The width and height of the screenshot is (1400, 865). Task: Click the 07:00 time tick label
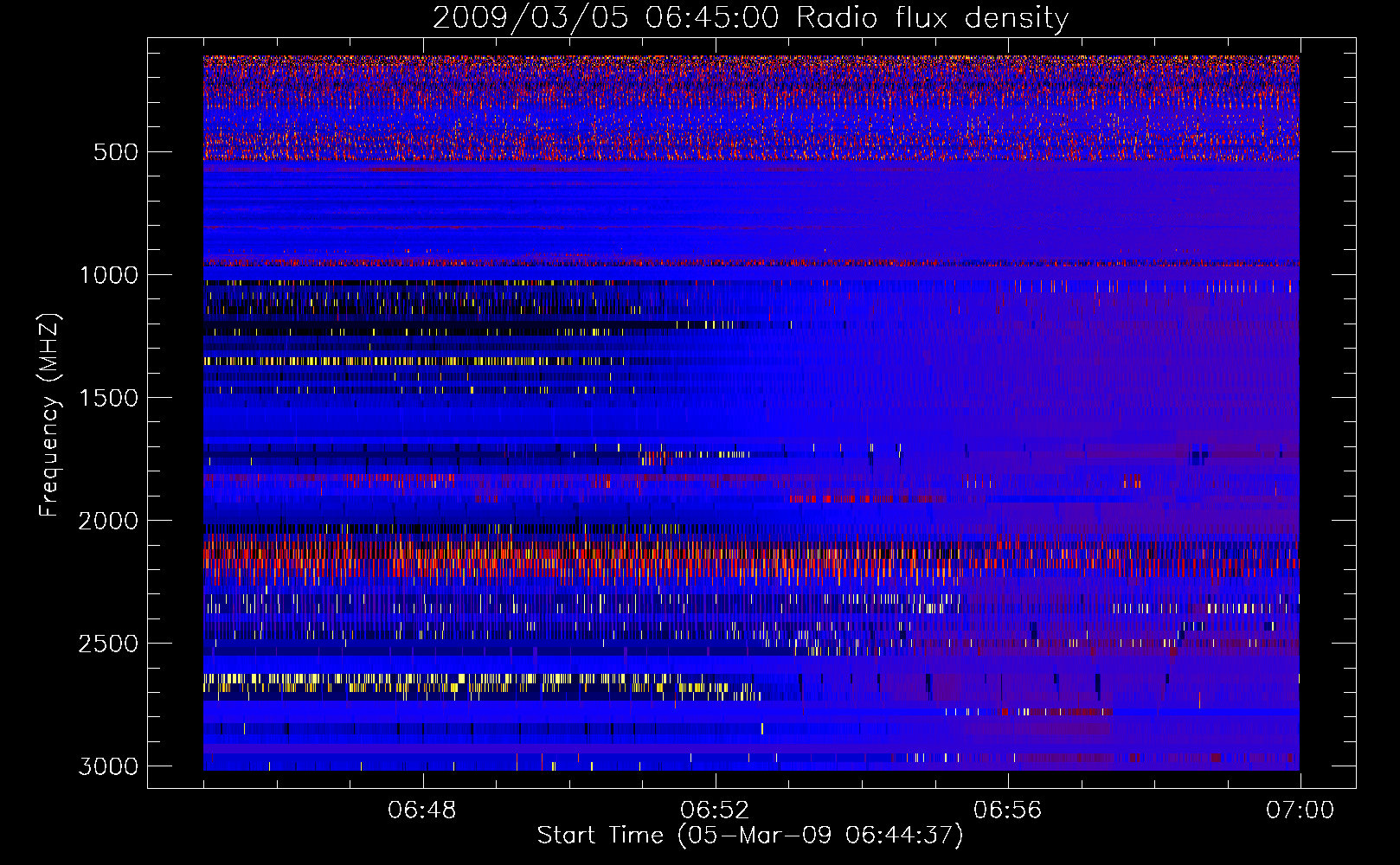pos(1300,811)
